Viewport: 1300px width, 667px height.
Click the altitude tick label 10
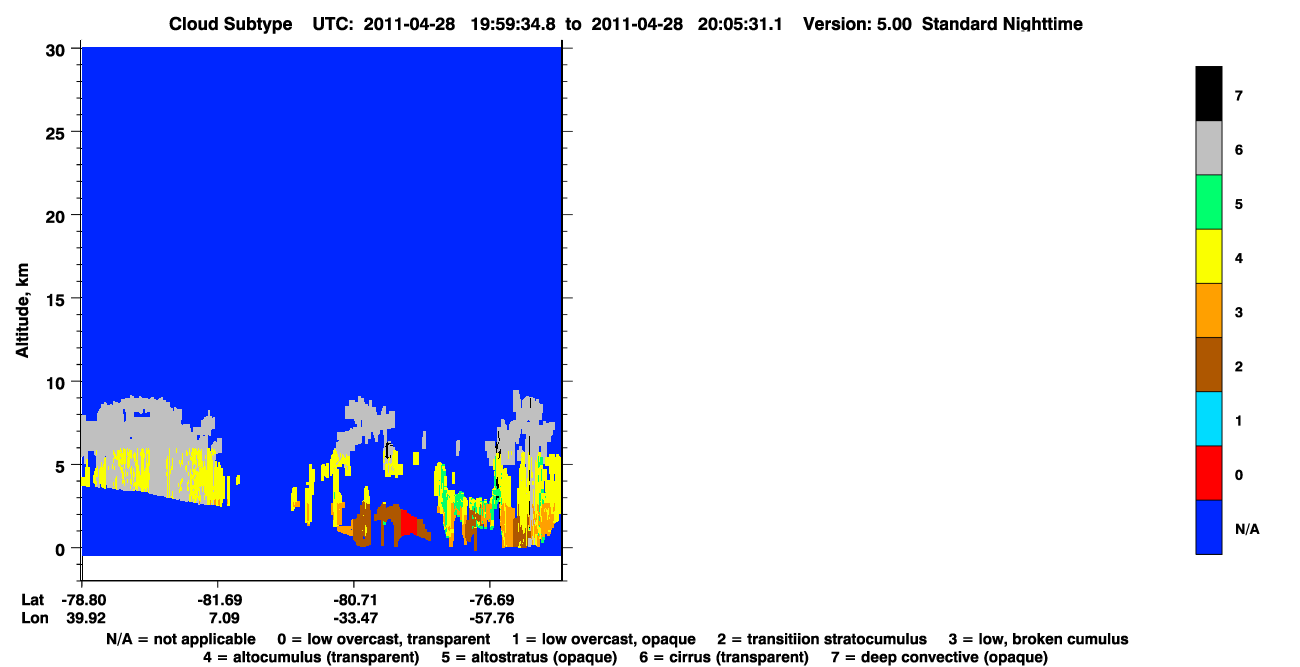(x=58, y=382)
